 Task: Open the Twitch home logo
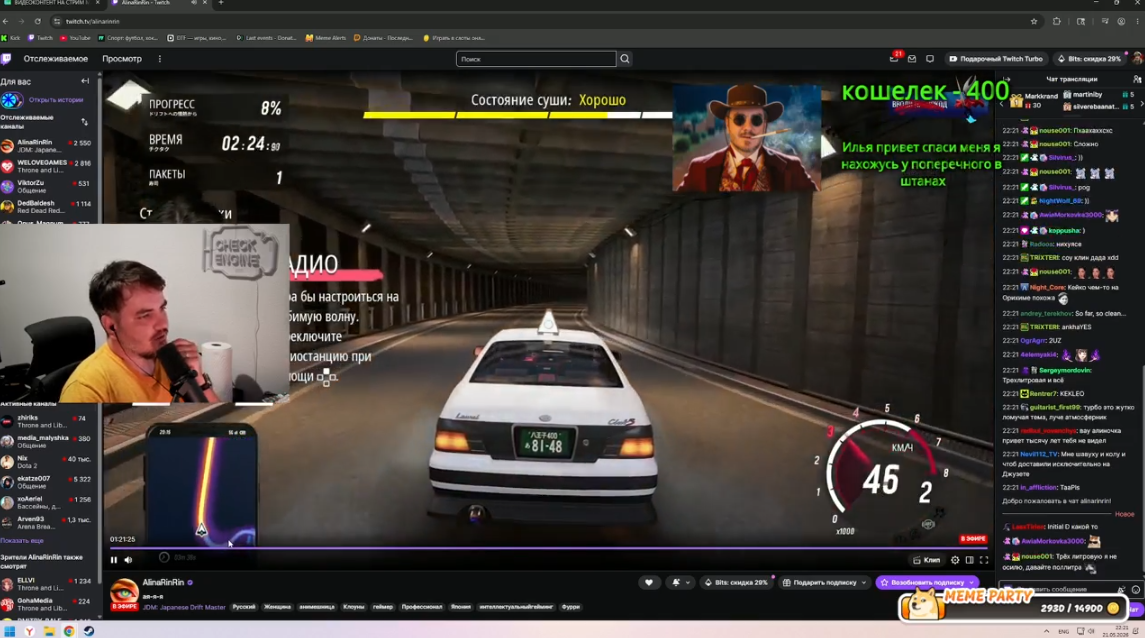[7, 58]
